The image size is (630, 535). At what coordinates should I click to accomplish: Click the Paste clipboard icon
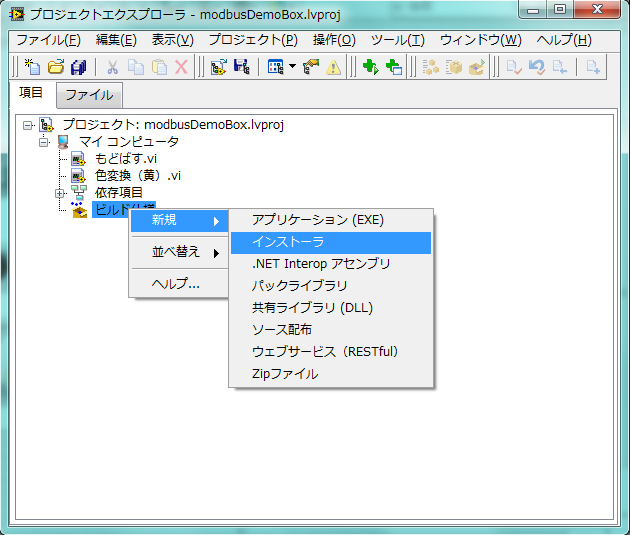[160, 67]
